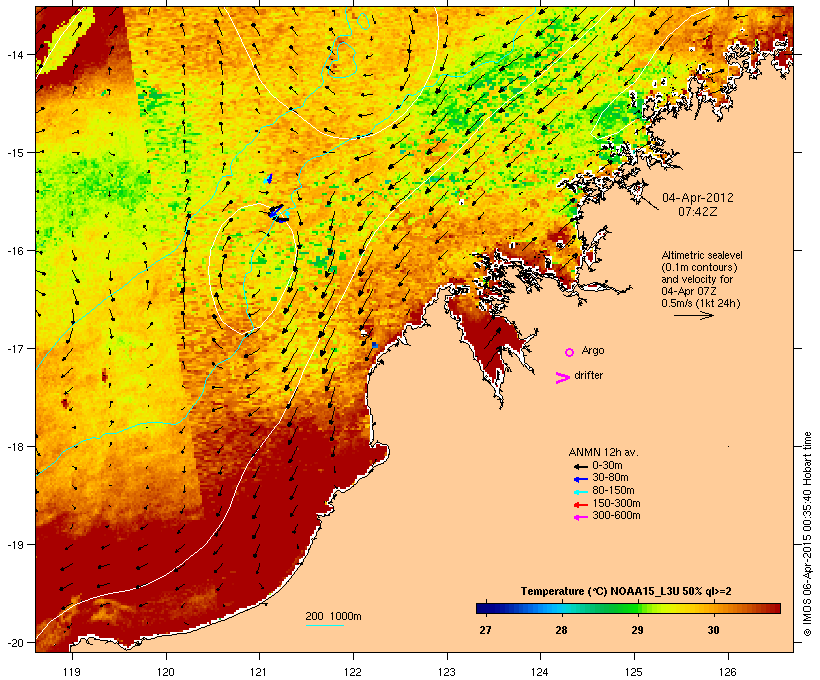Click the colorbar tick label '27'
The height and width of the screenshot is (680, 820).
pos(485,630)
